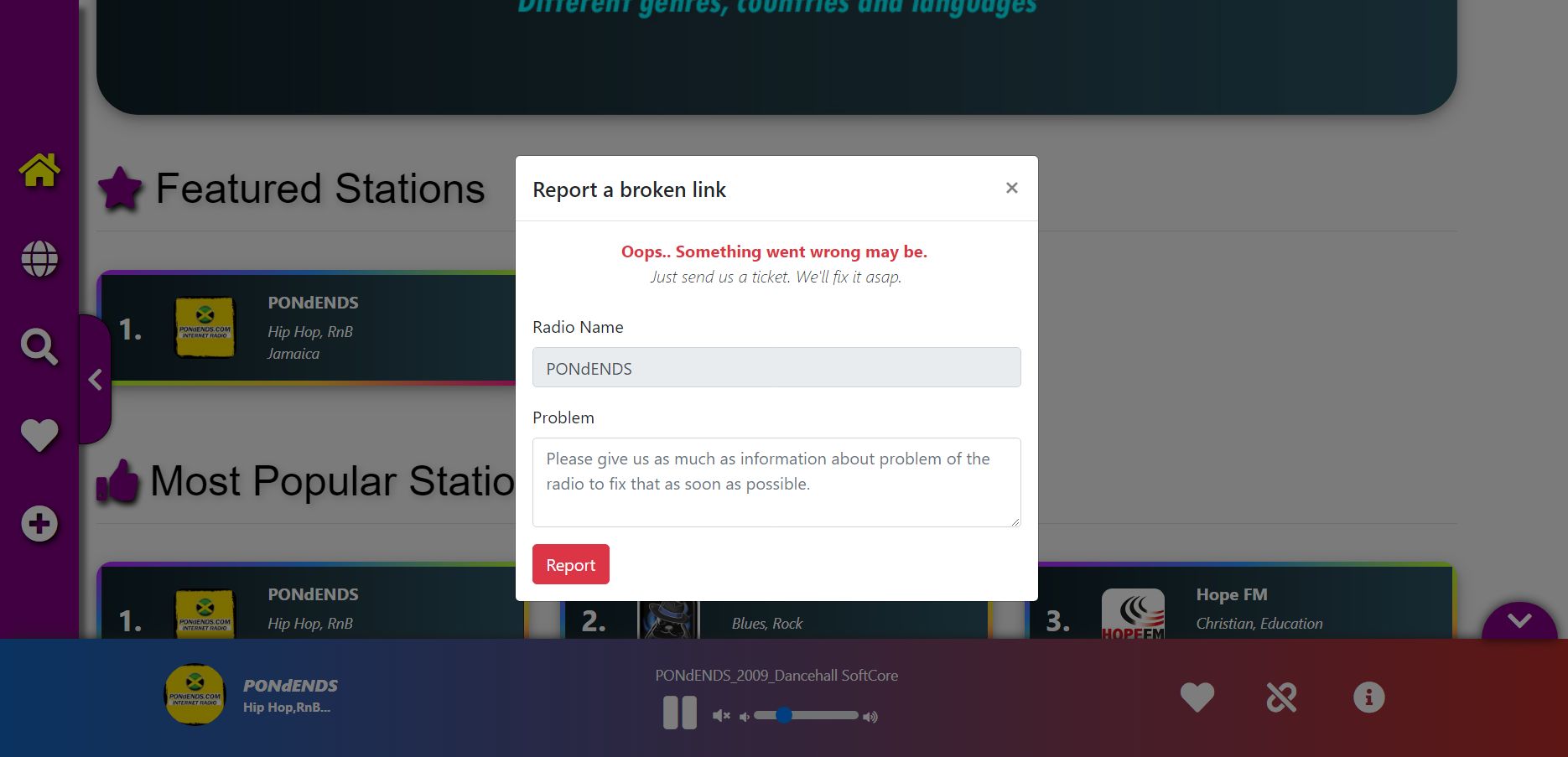Focus the Problem description text area

[x=776, y=482]
